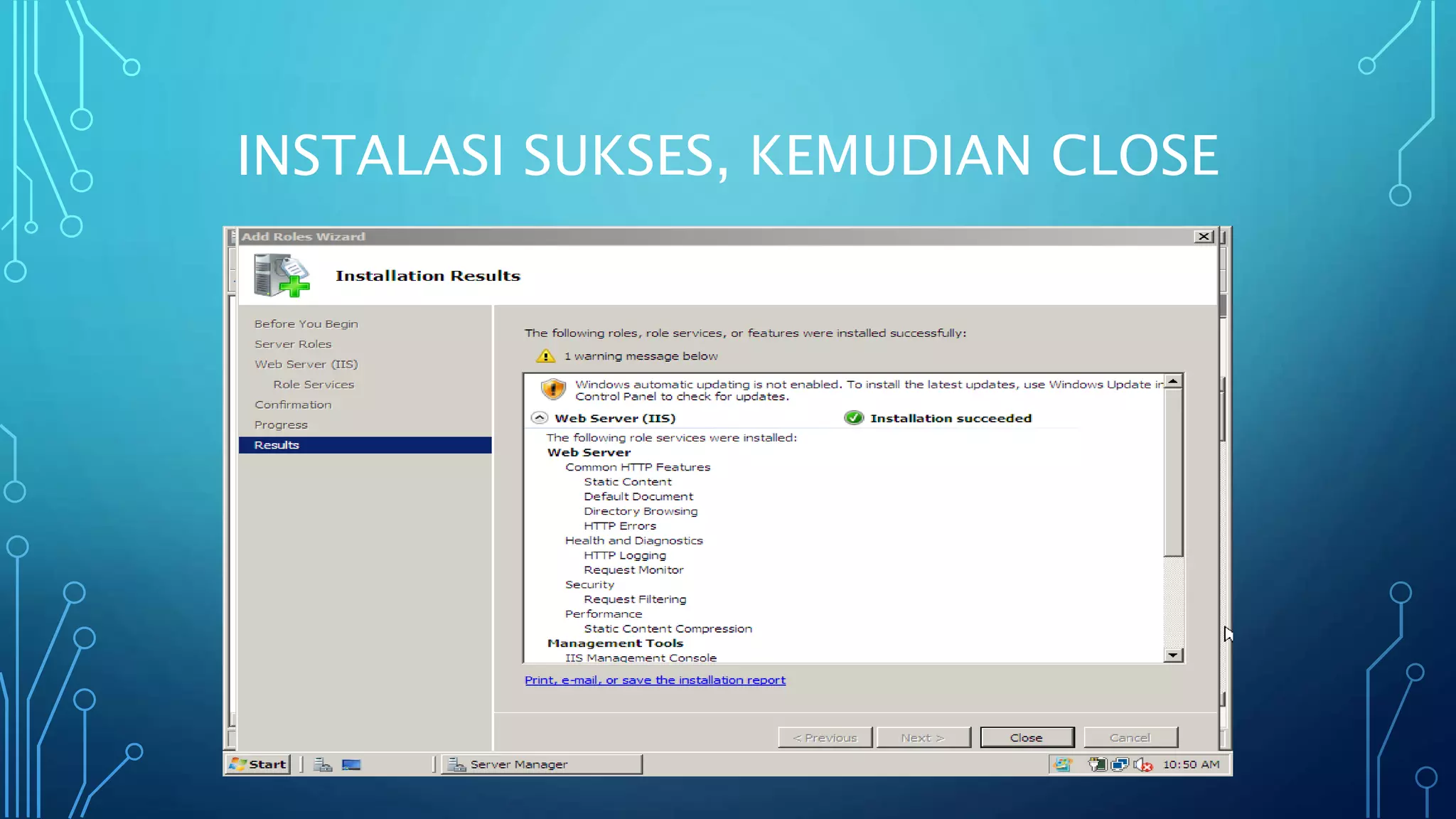Screen dimensions: 1456x819
Task: Switch to Server Manager taskbar button
Action: pos(542,764)
